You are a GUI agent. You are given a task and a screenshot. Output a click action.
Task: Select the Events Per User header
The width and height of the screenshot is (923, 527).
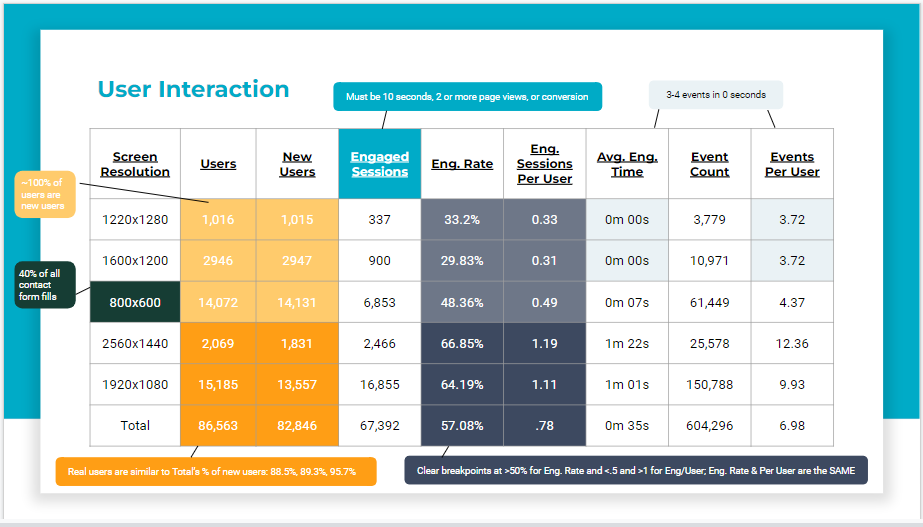pos(792,164)
